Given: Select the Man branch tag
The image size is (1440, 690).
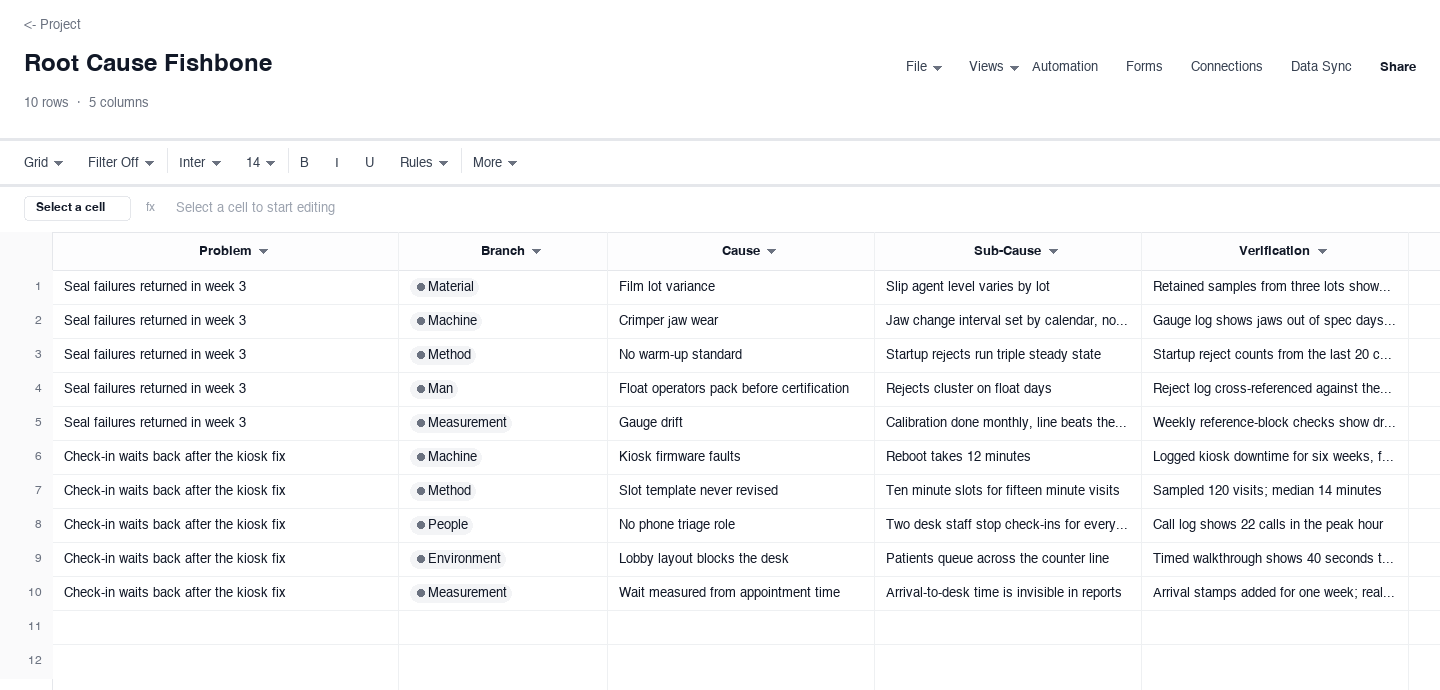Looking at the screenshot, I should 434,389.
